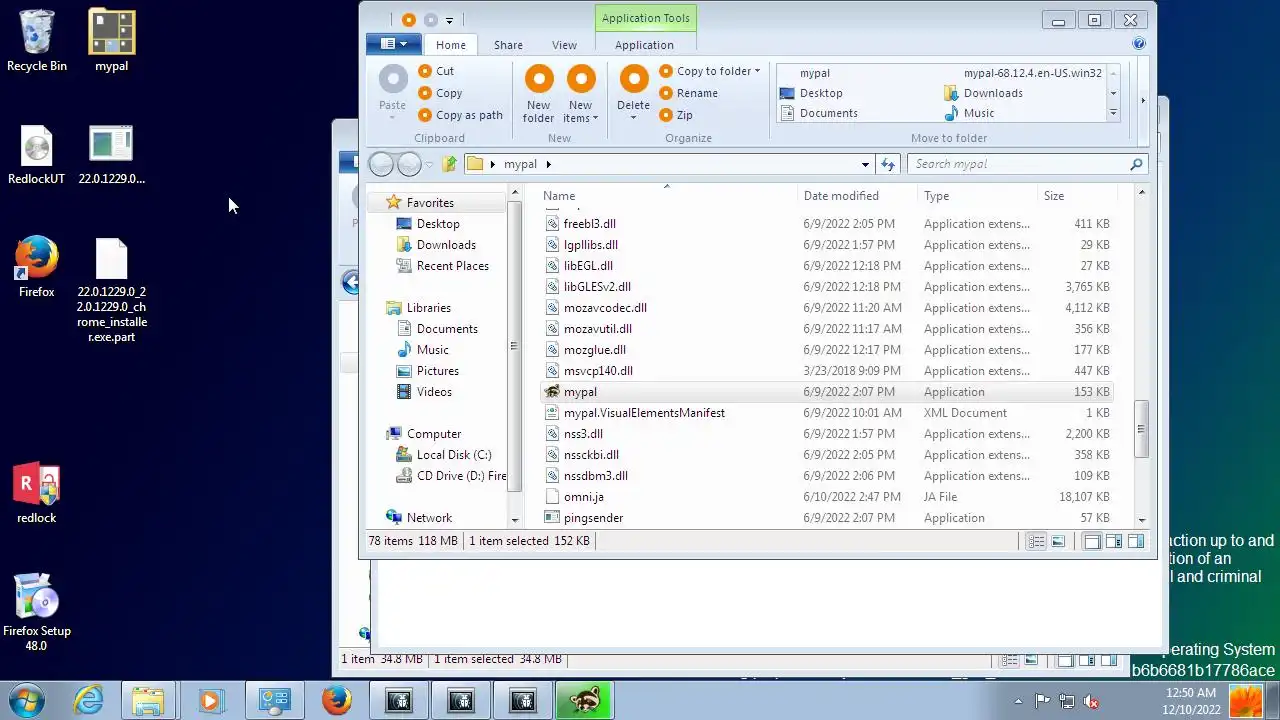1280x720 pixels.
Task: Click Copy as path in the ribbon
Action: click(x=460, y=115)
